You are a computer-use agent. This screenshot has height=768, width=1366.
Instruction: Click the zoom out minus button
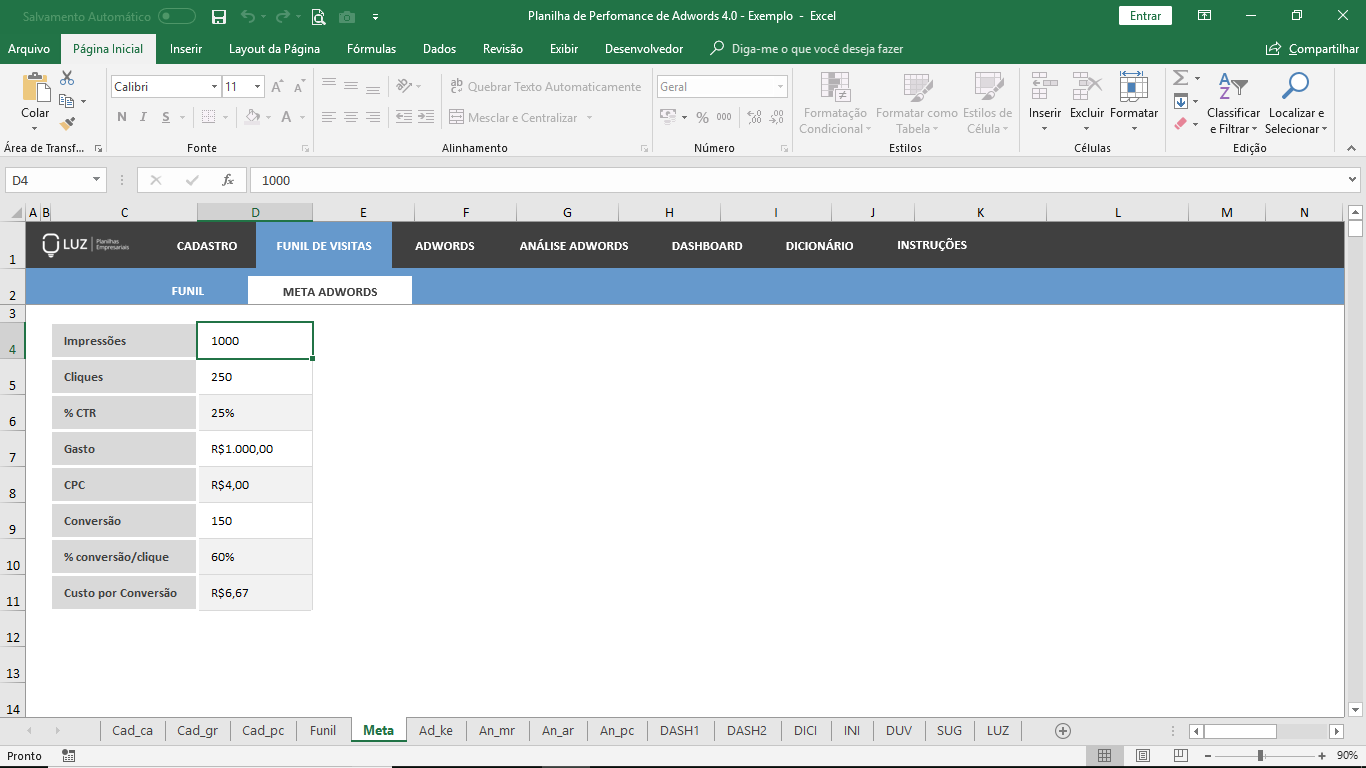coord(1210,756)
